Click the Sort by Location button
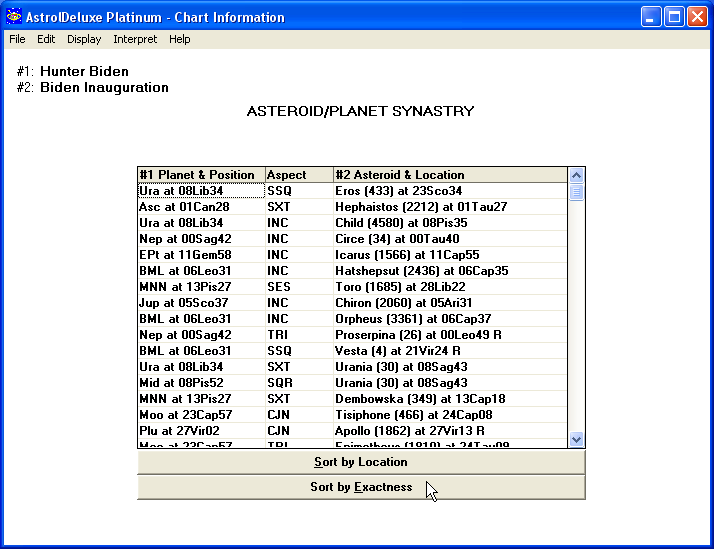 [361, 462]
